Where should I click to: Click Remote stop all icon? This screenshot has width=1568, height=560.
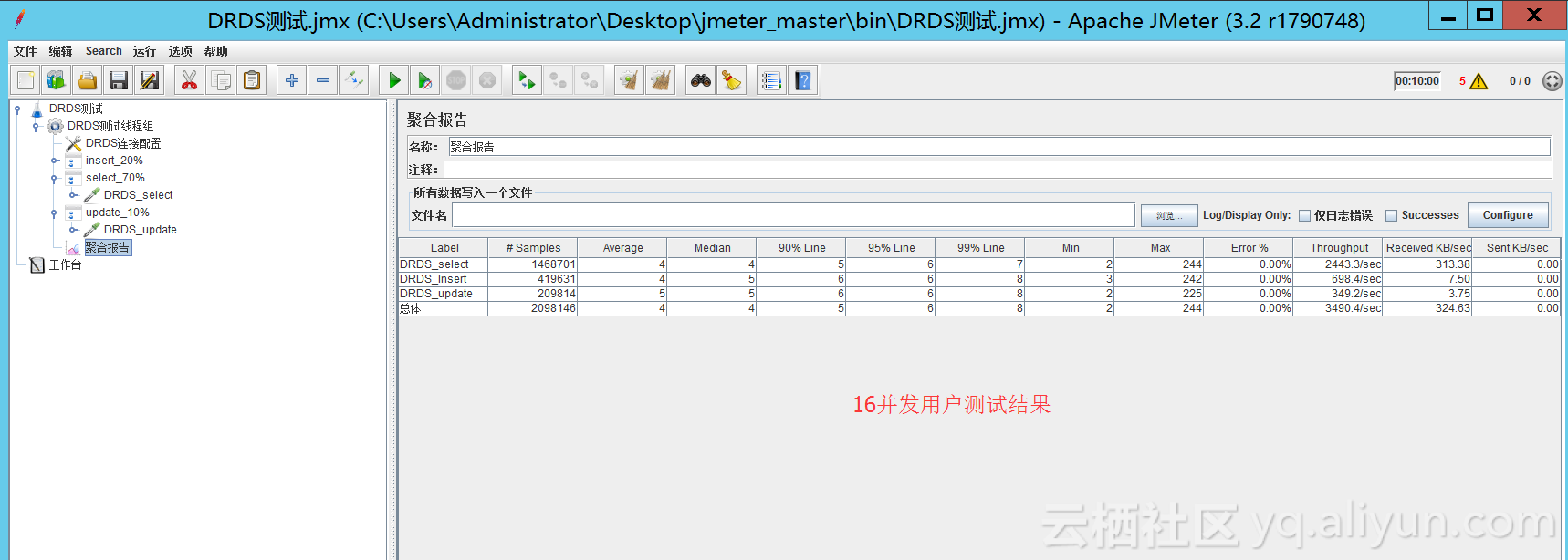pos(559,80)
